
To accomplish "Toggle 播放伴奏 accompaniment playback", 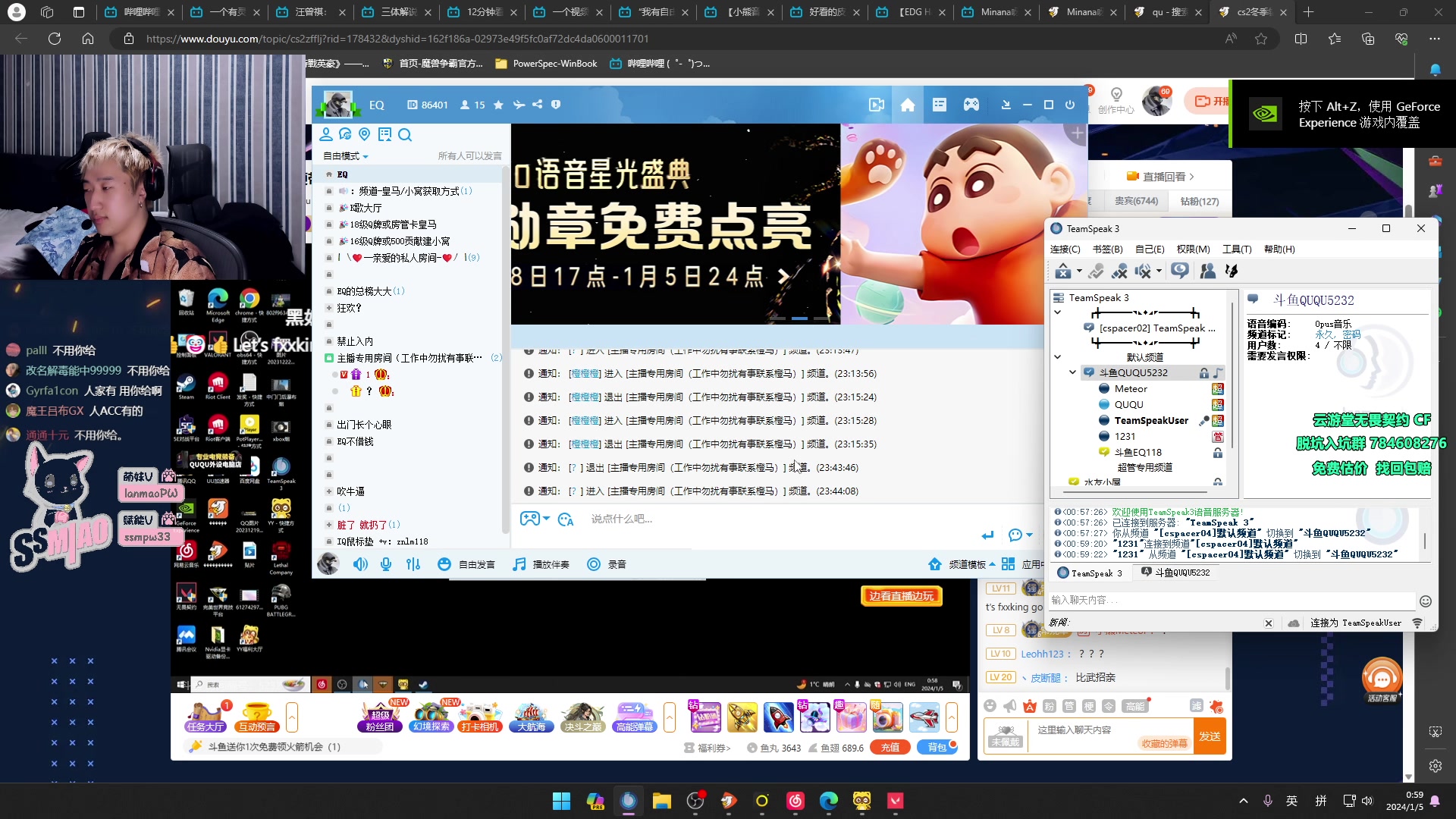I will [541, 564].
